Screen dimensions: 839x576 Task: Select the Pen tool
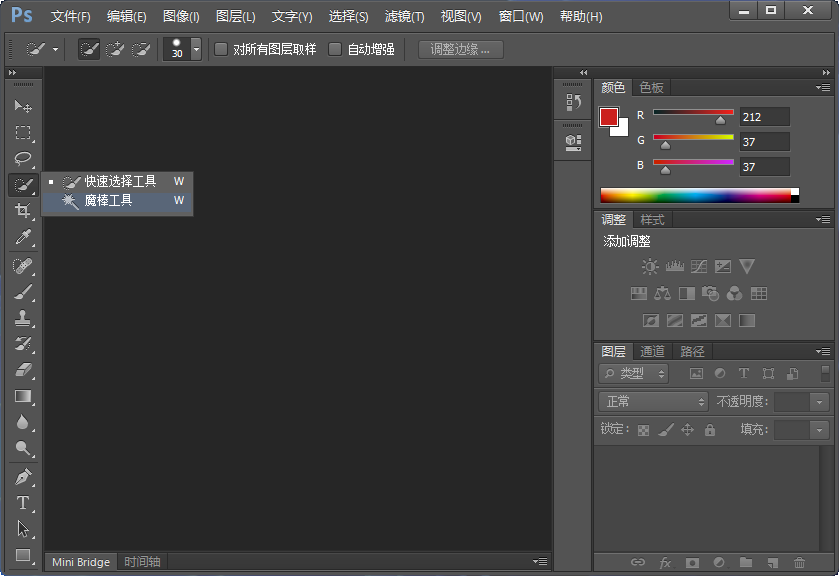(23, 476)
